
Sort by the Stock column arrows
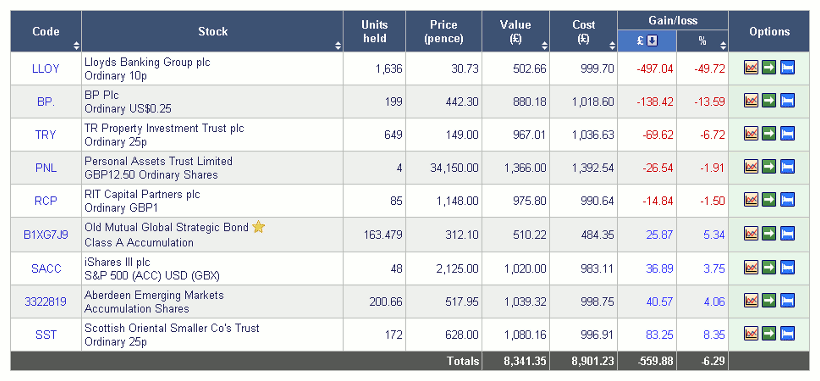coord(338,46)
